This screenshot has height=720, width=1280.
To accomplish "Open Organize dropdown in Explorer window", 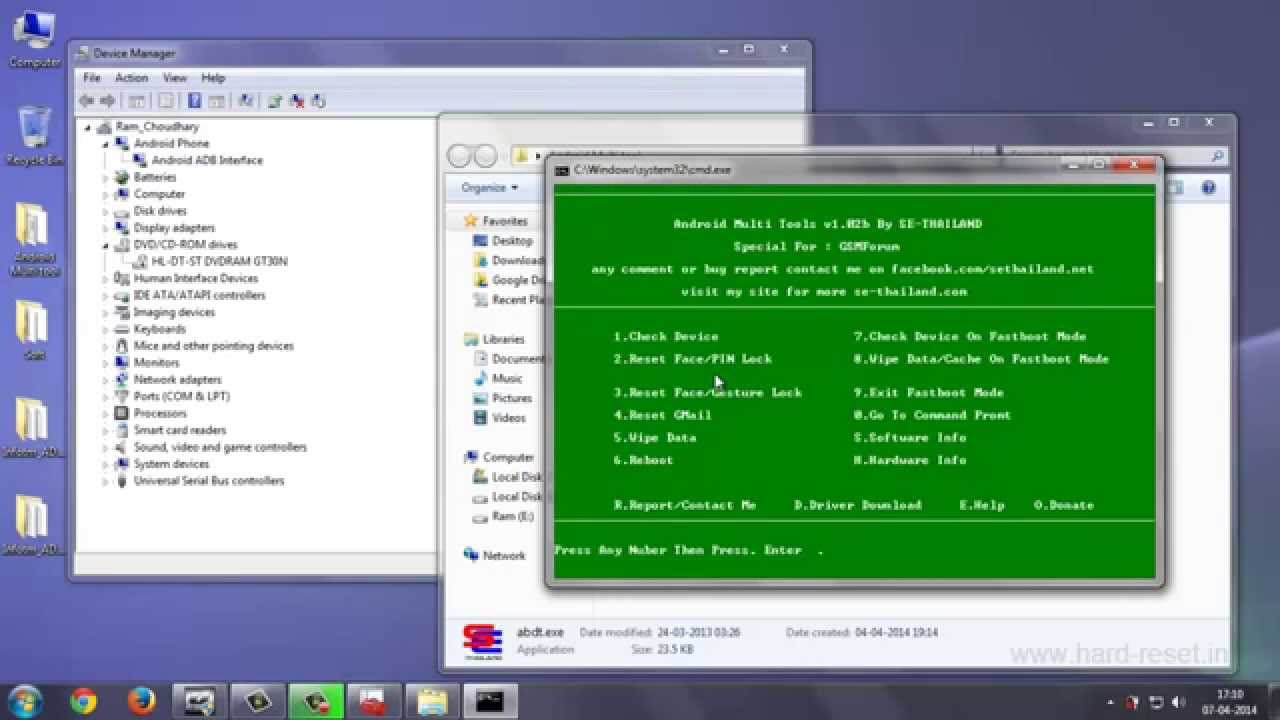I will [x=489, y=187].
